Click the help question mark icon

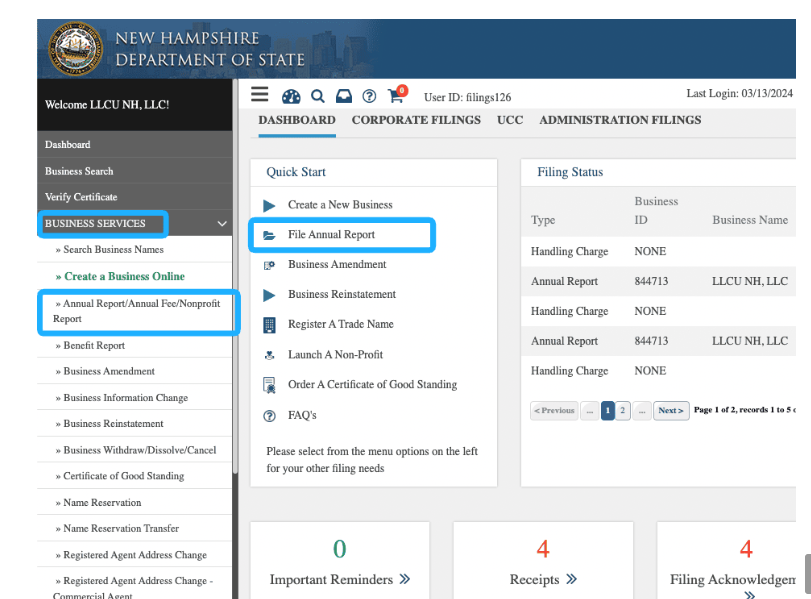[369, 96]
